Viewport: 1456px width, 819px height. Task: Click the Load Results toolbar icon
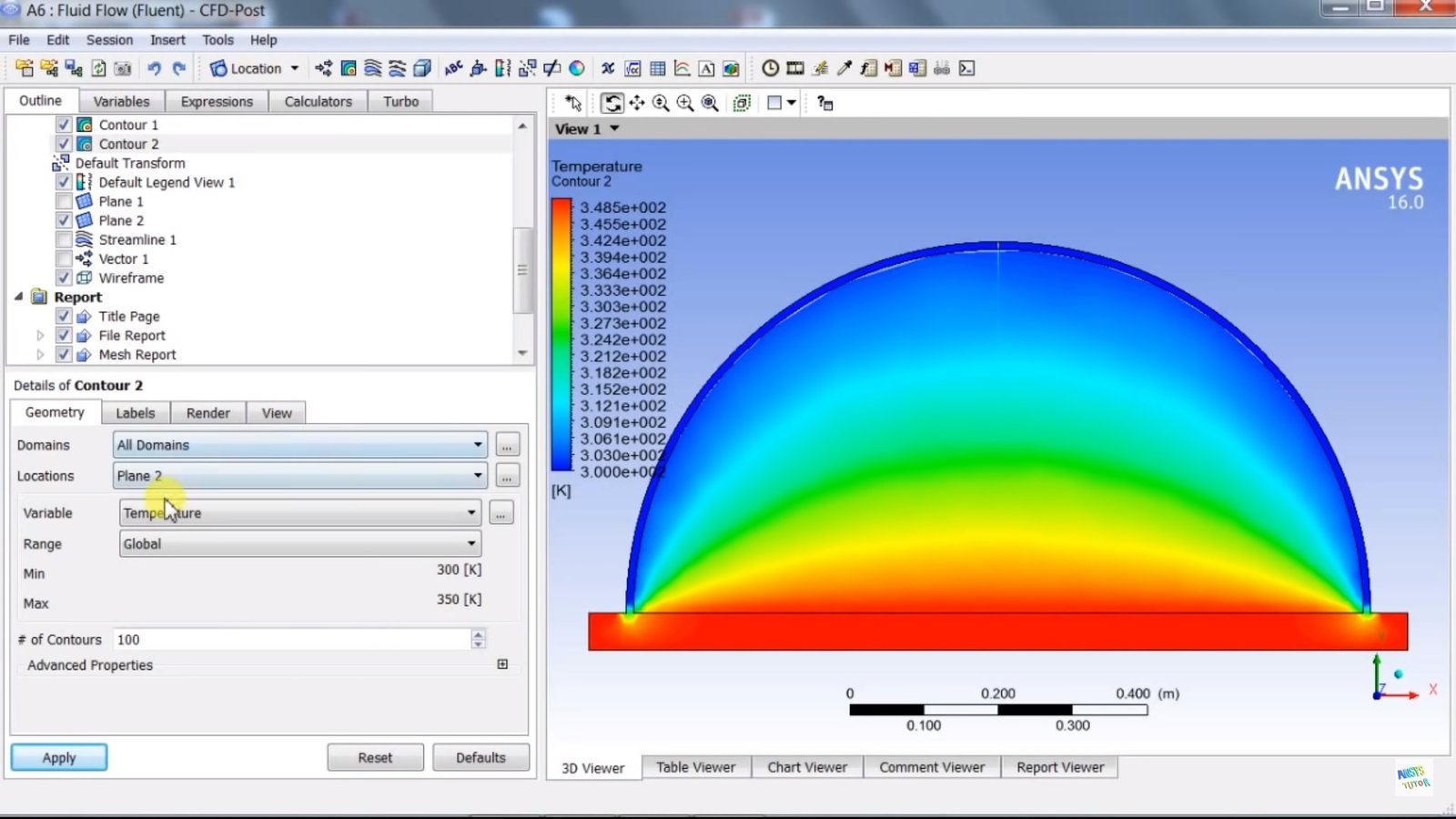pyautogui.click(x=25, y=68)
